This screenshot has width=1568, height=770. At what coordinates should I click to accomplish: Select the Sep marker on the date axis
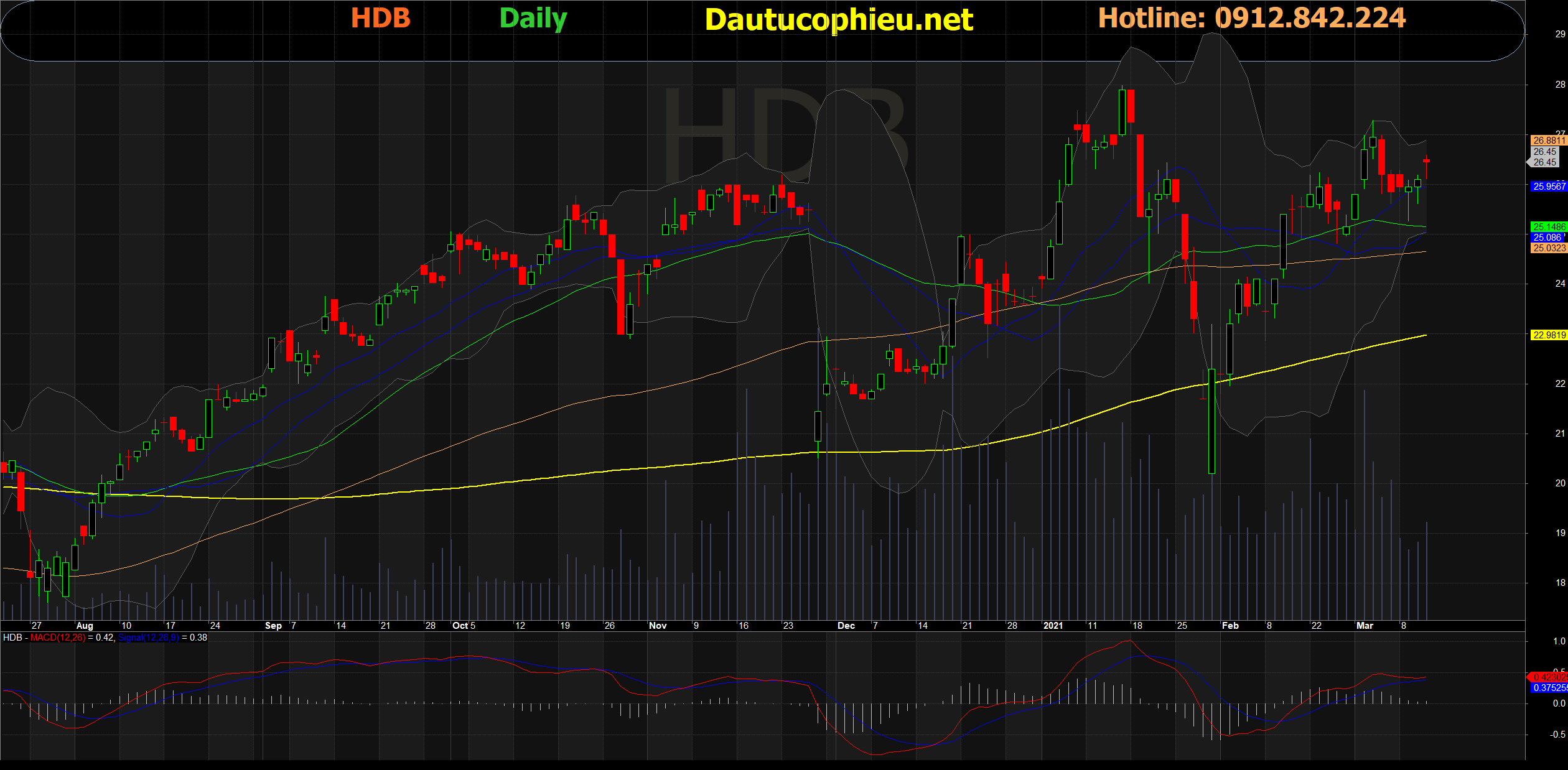click(273, 626)
